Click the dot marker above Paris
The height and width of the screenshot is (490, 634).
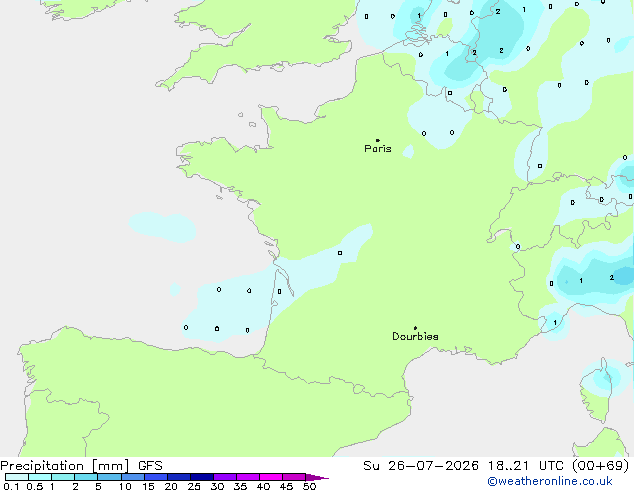[378, 140]
